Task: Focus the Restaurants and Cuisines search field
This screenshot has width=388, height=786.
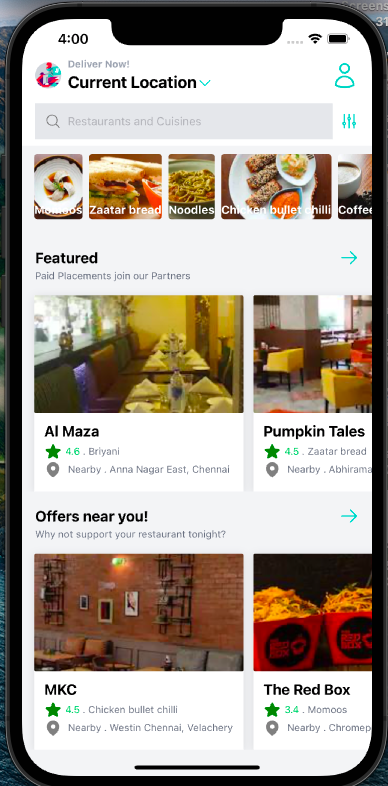Action: coord(183,121)
